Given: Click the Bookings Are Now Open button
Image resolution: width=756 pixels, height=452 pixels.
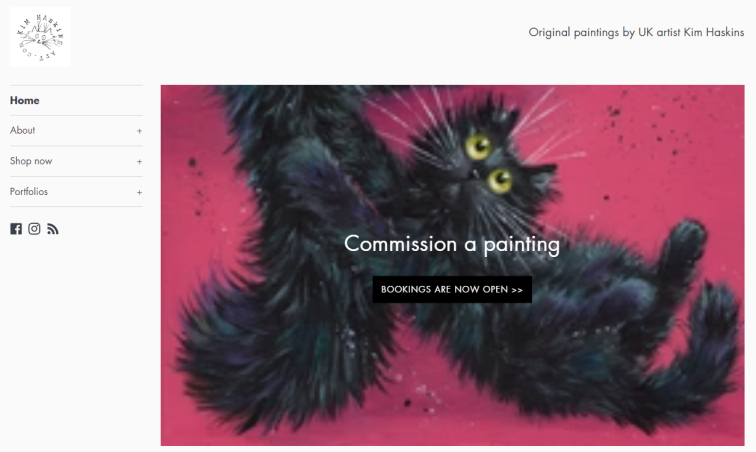Looking at the screenshot, I should [x=452, y=289].
